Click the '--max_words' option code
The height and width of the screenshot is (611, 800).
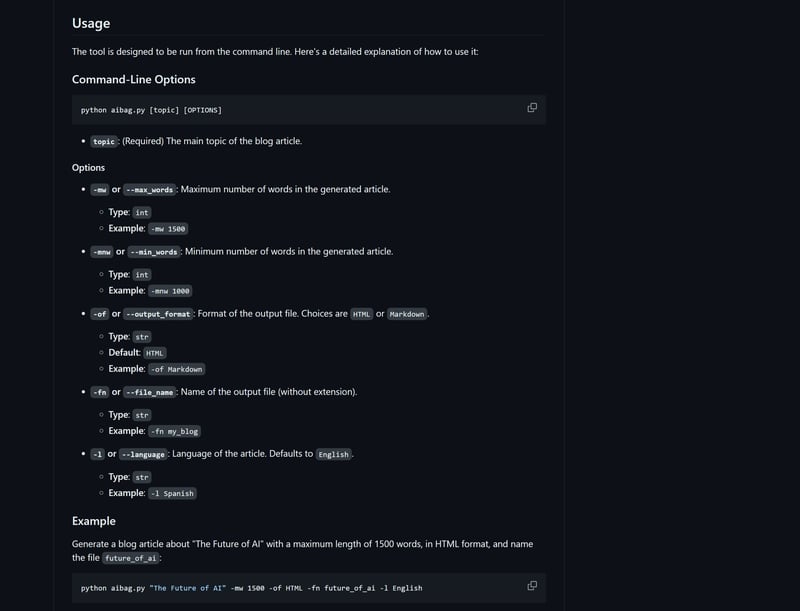click(150, 190)
